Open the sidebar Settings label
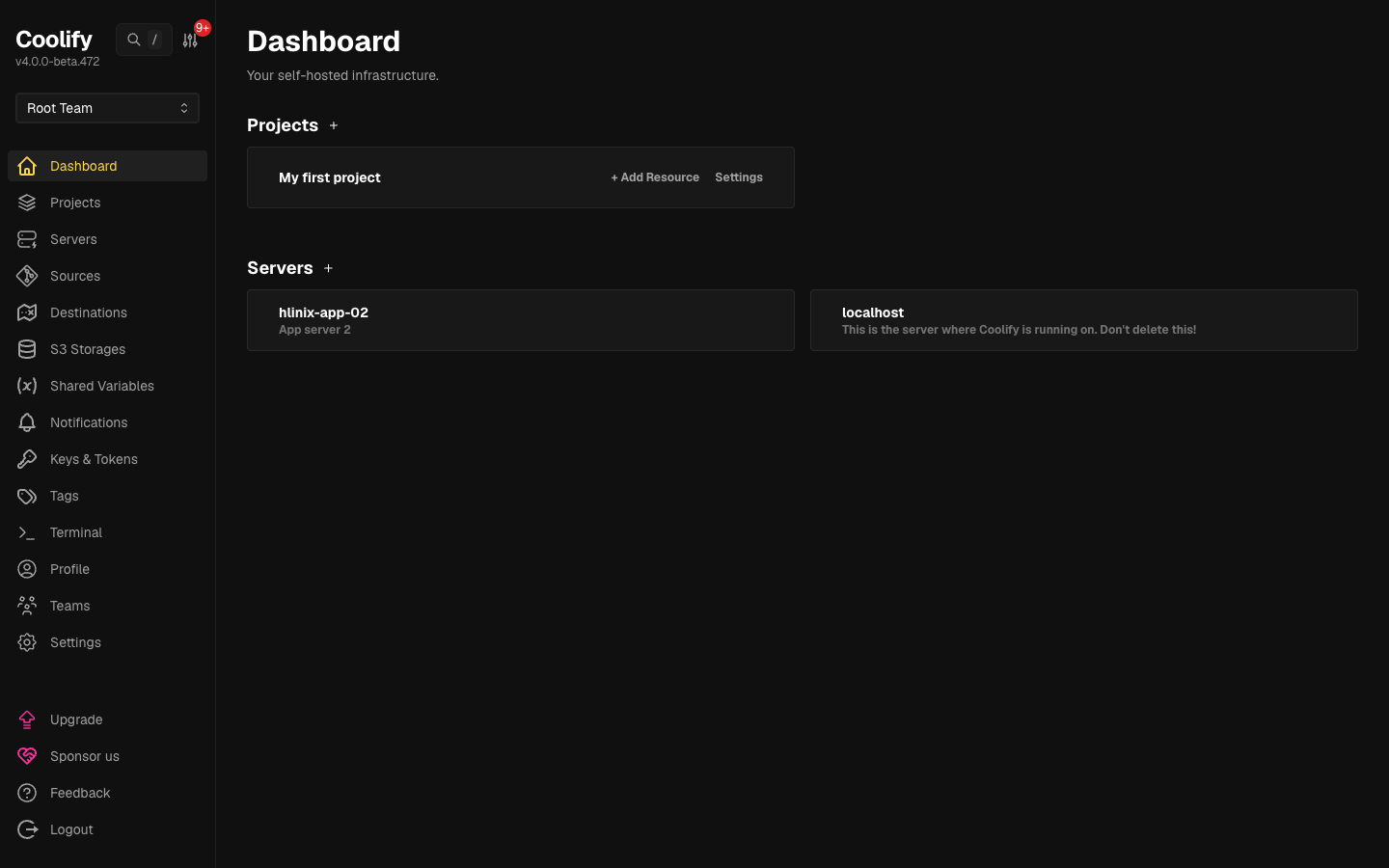 click(x=75, y=642)
